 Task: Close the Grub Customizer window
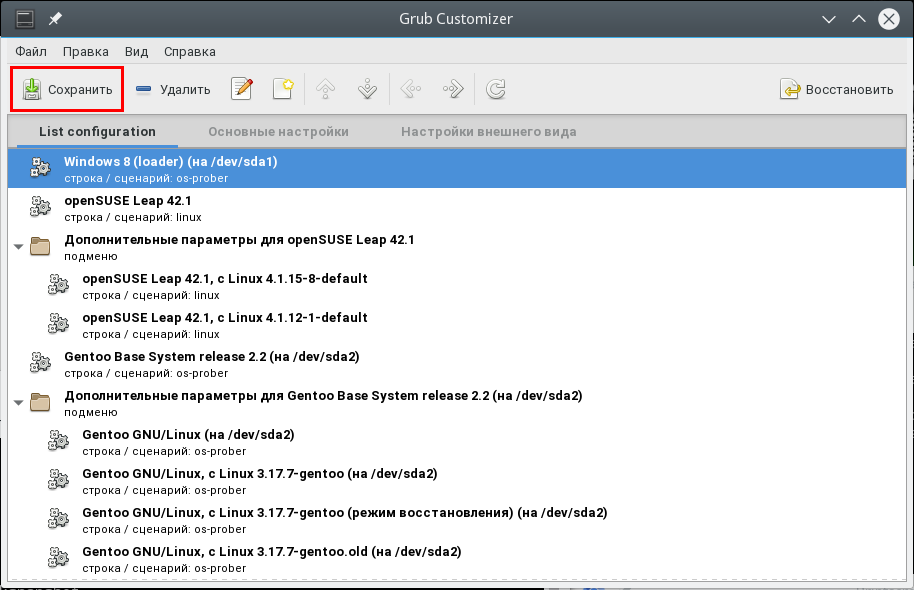[889, 19]
